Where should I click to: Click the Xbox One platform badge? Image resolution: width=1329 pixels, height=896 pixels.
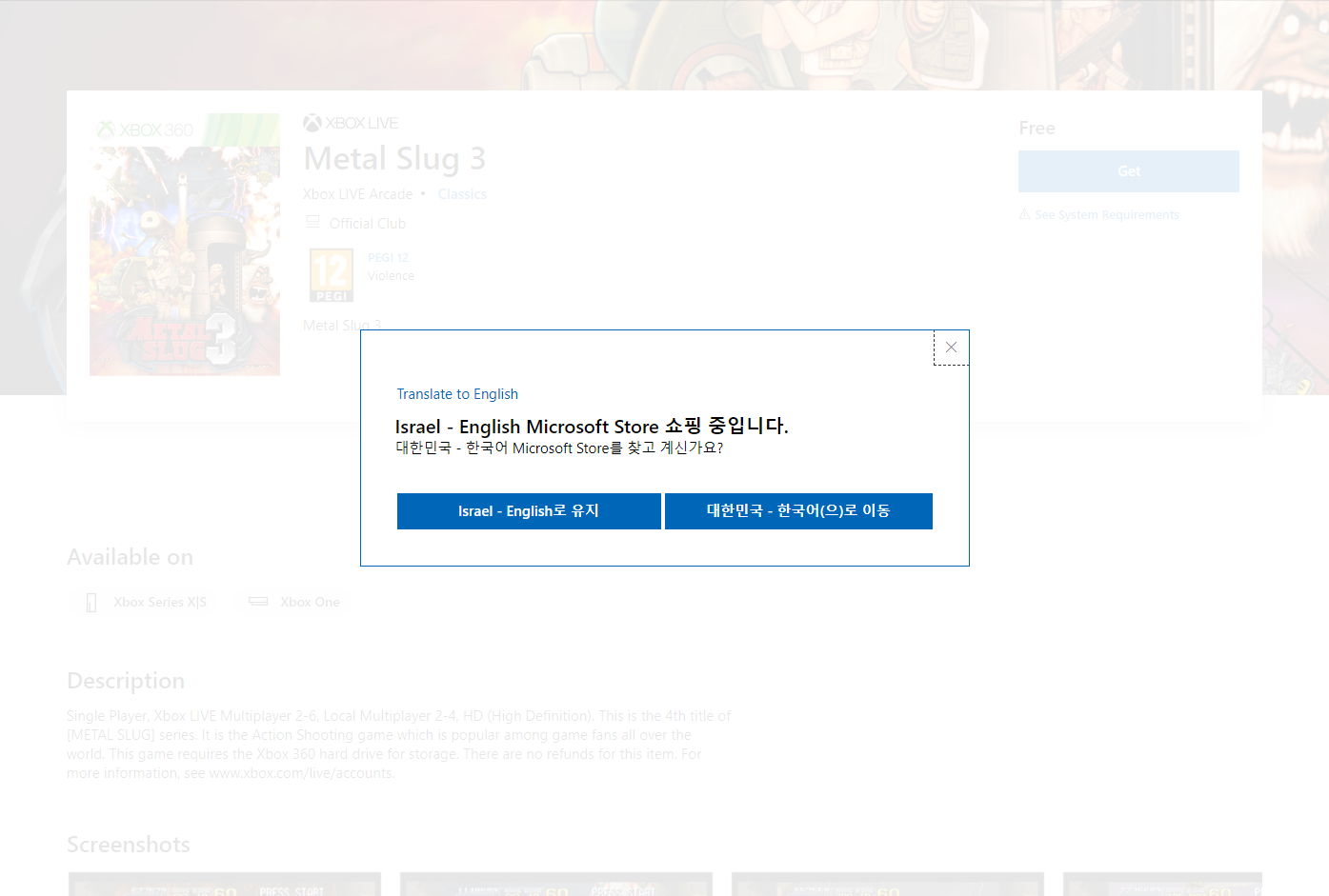294,602
